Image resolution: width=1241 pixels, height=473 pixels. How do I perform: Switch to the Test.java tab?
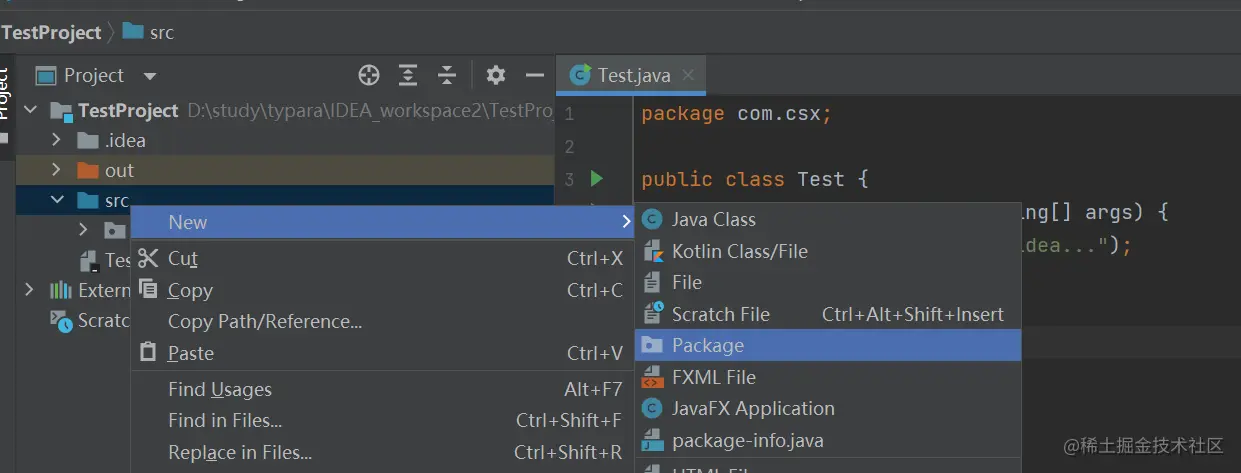pos(633,75)
